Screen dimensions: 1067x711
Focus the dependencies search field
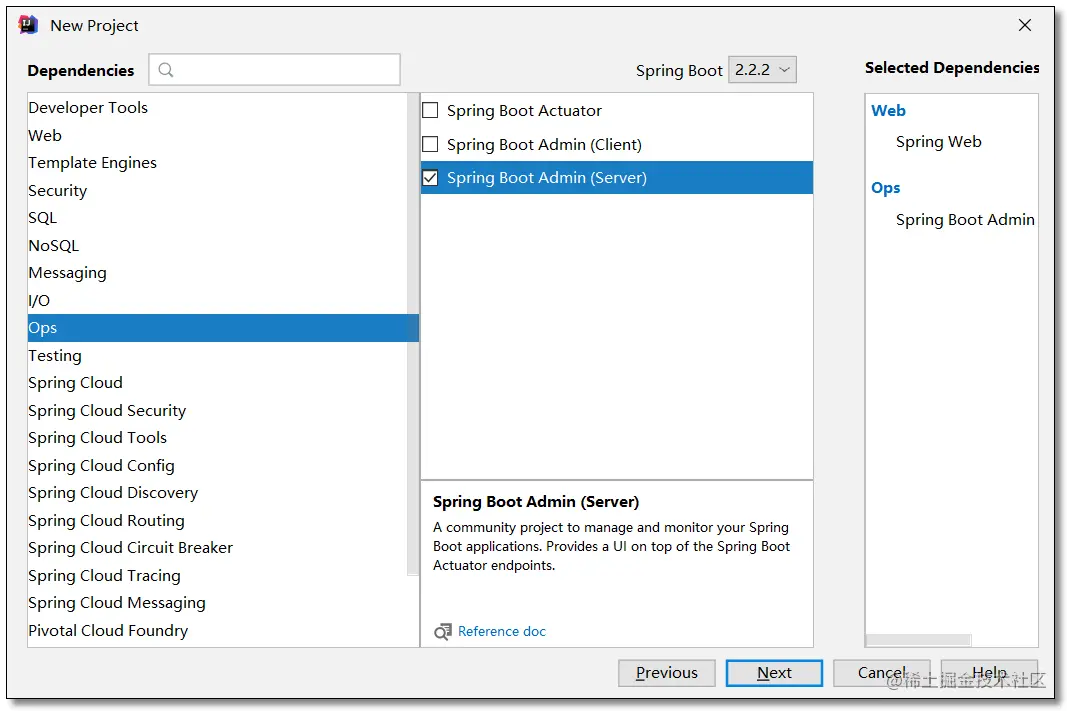point(274,69)
